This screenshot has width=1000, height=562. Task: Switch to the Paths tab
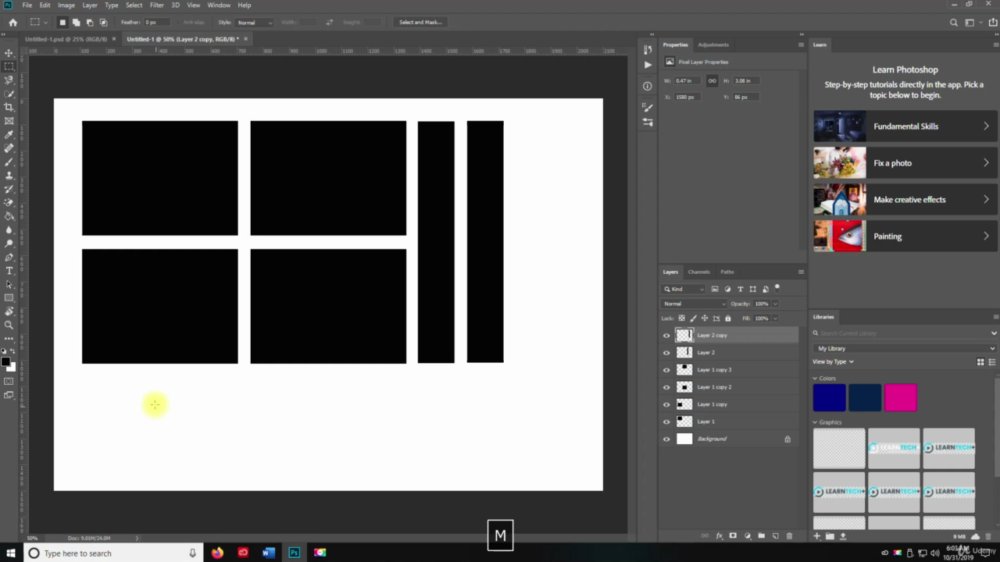point(727,272)
